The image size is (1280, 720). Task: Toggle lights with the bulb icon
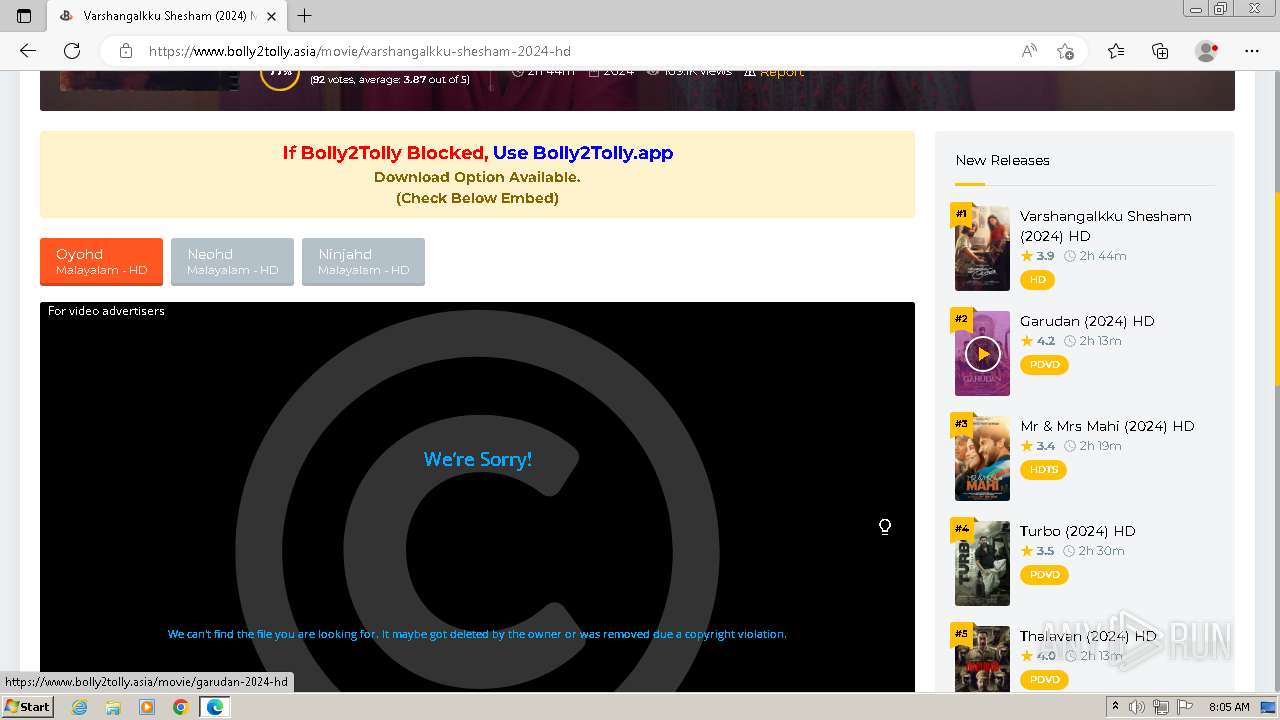pos(885,527)
